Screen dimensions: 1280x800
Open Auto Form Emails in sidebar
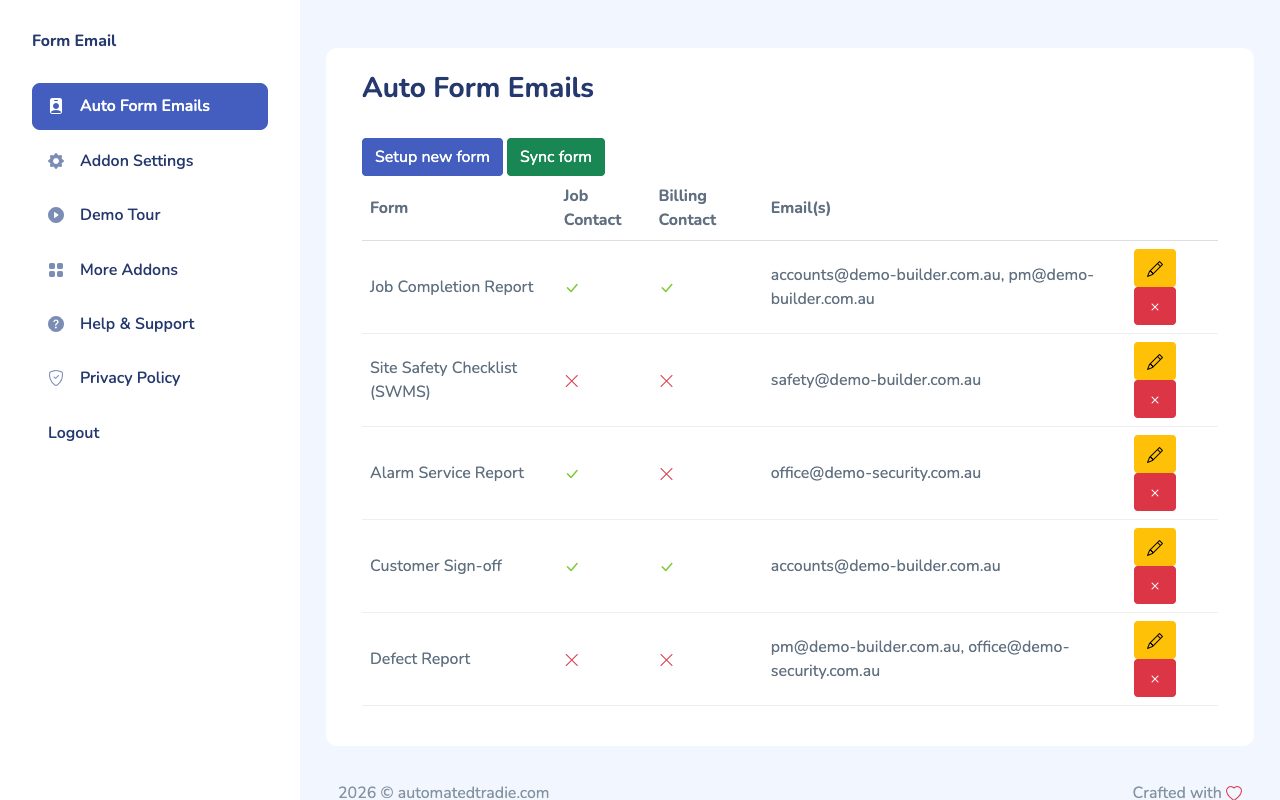150,106
